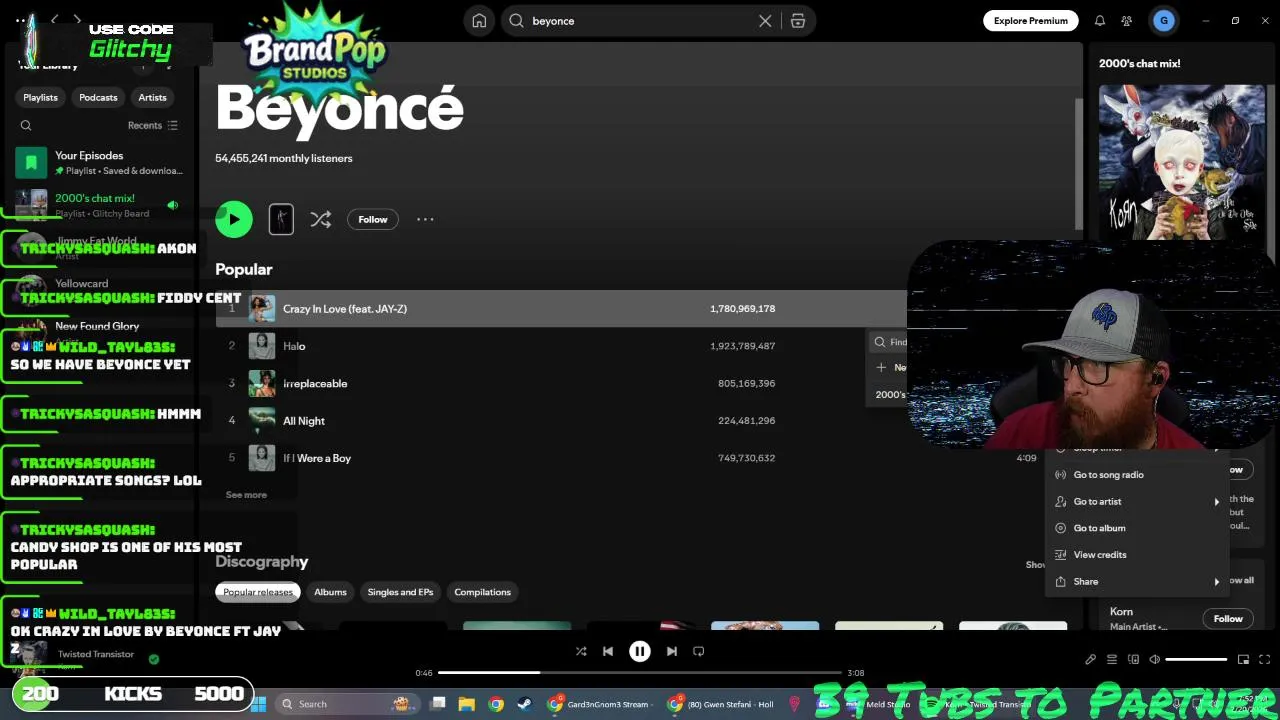This screenshot has height=720, width=1280.
Task: Filter the library by Podcasts
Action: 98,97
